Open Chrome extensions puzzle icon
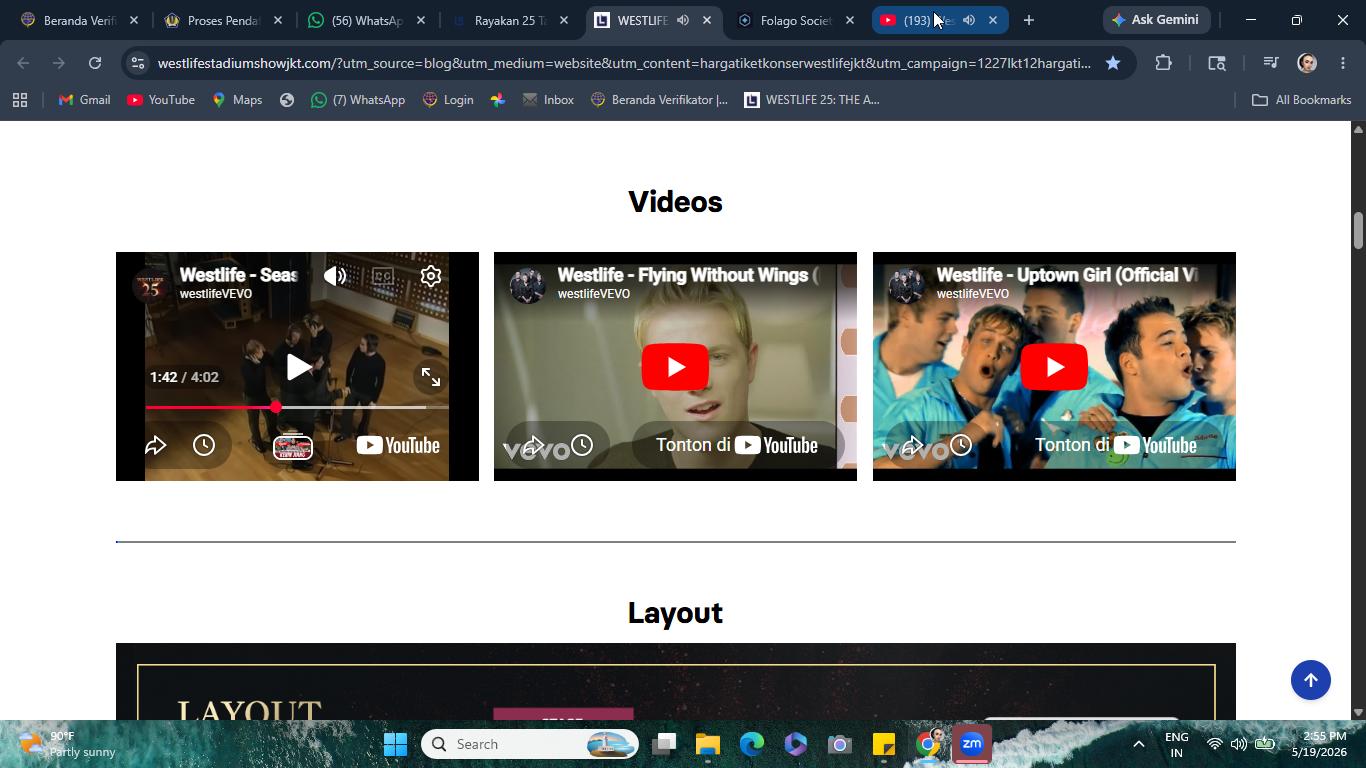This screenshot has width=1366, height=768. click(1163, 63)
